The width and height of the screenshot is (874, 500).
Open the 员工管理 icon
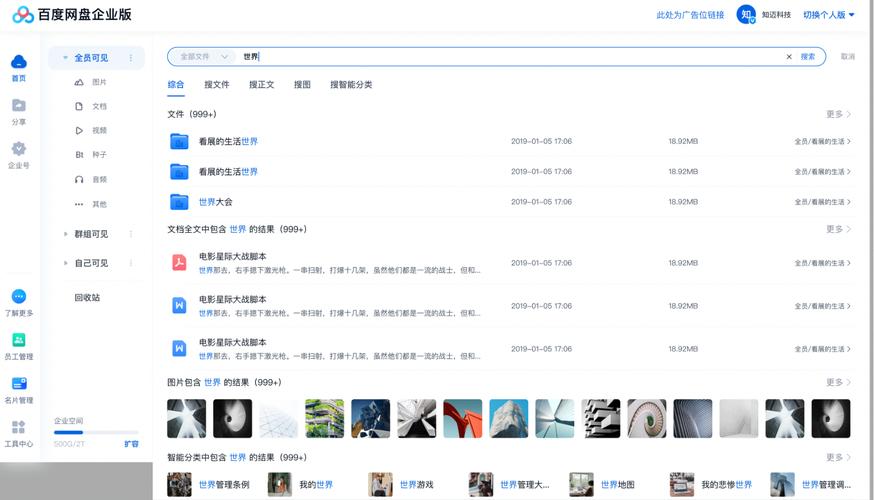pos(19,339)
